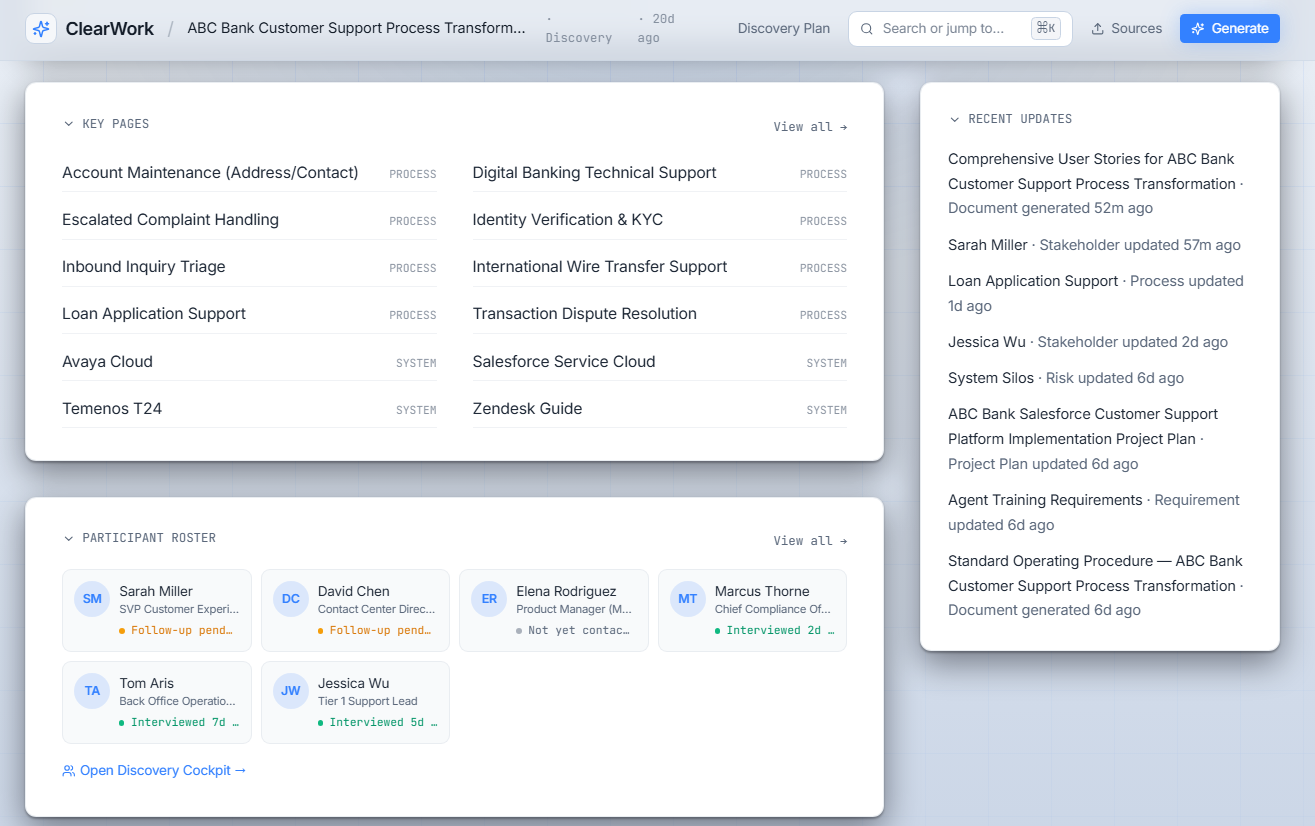
Task: Click the SM avatar for Sarah Miller
Action: point(92,599)
